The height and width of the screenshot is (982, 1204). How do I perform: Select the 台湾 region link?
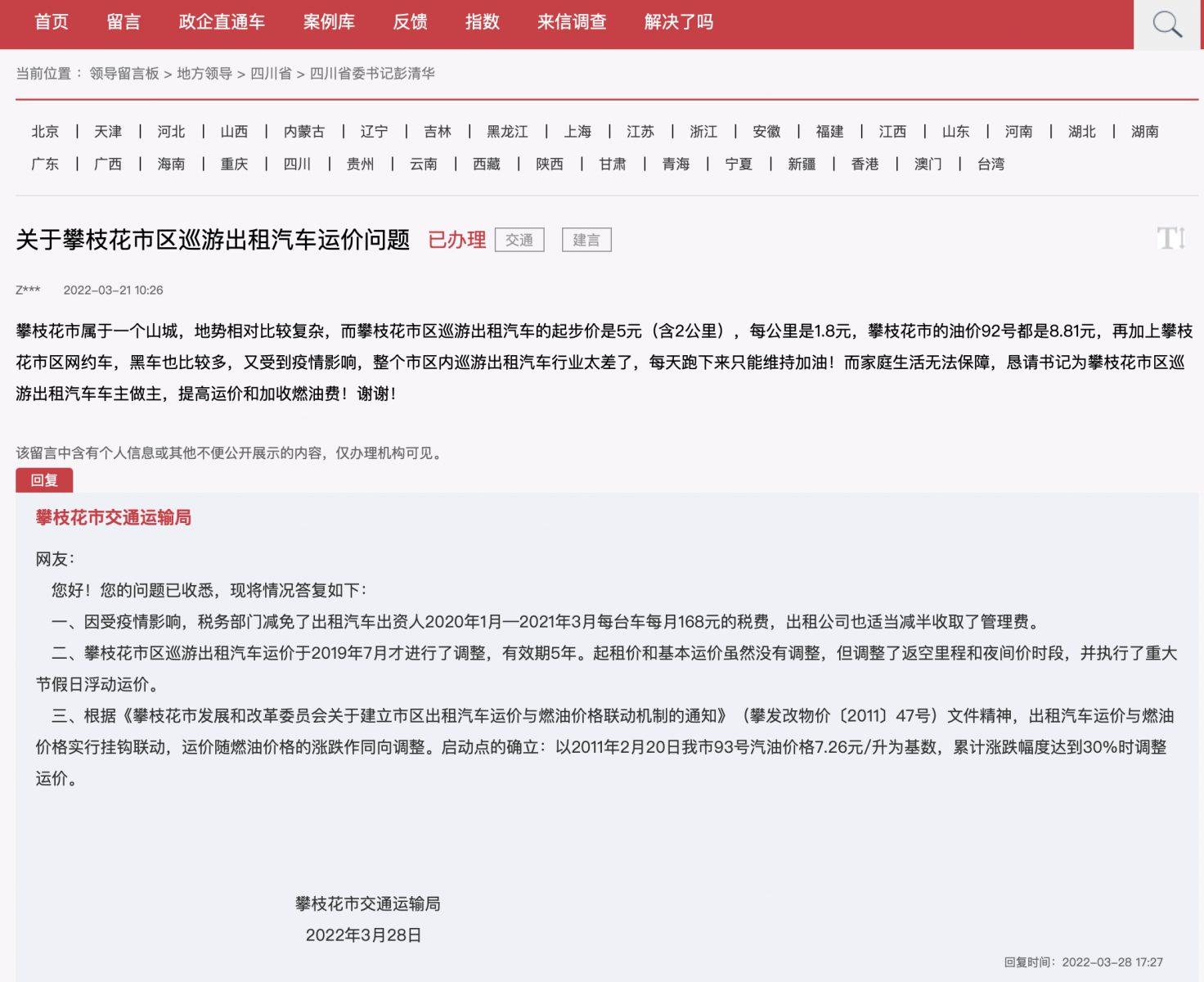991,164
